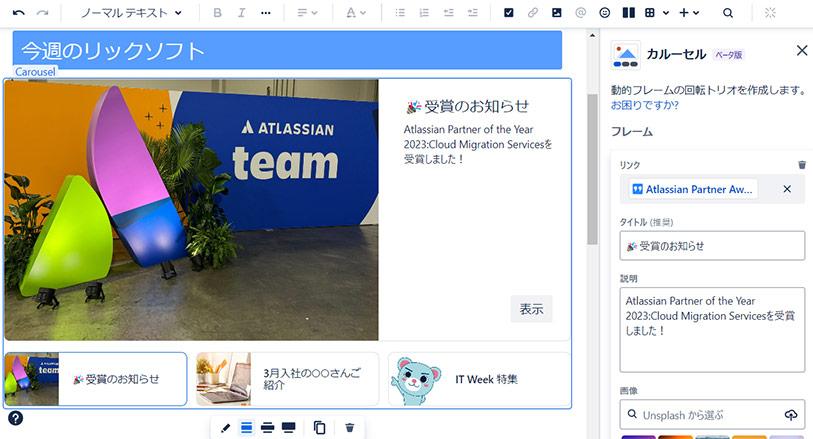This screenshot has width=813, height=439.
Task: Clear the Atlassian Partner link
Action: point(787,189)
